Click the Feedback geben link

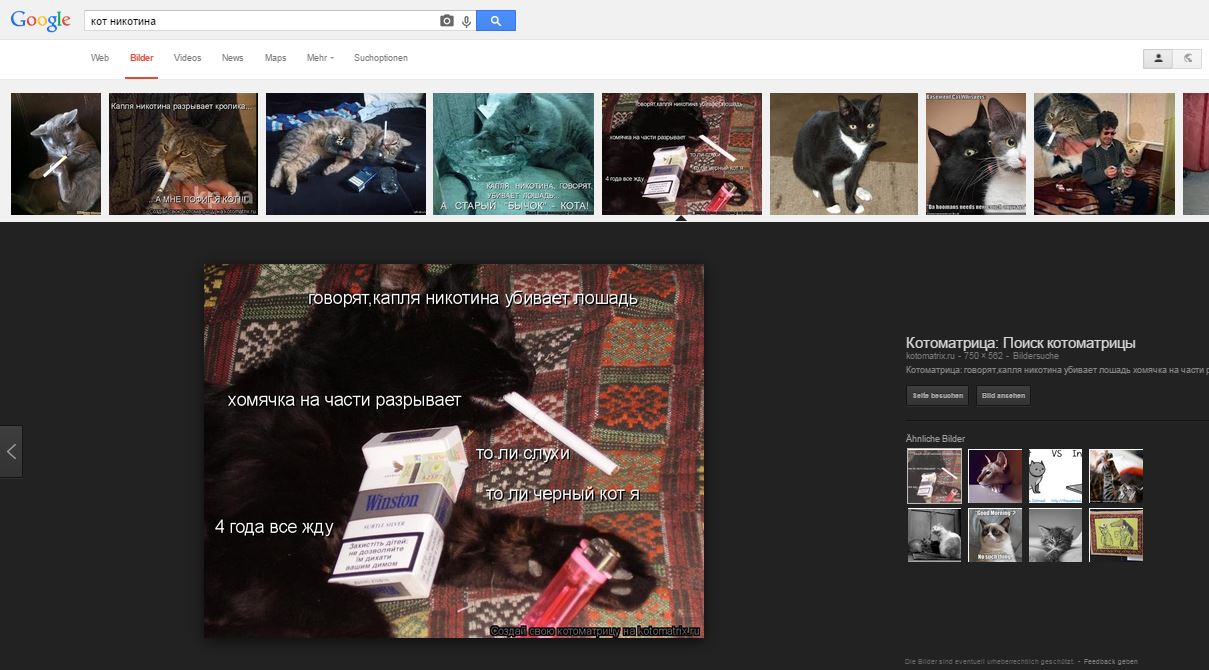click(1110, 662)
